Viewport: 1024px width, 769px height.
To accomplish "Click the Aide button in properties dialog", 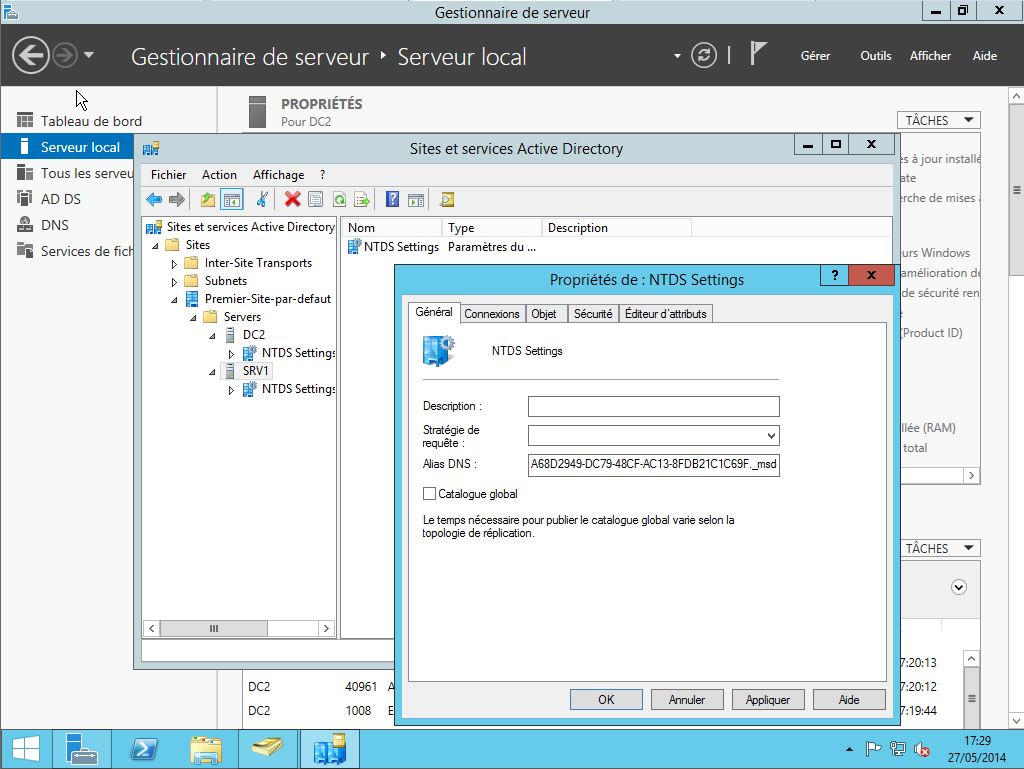I will pyautogui.click(x=849, y=700).
